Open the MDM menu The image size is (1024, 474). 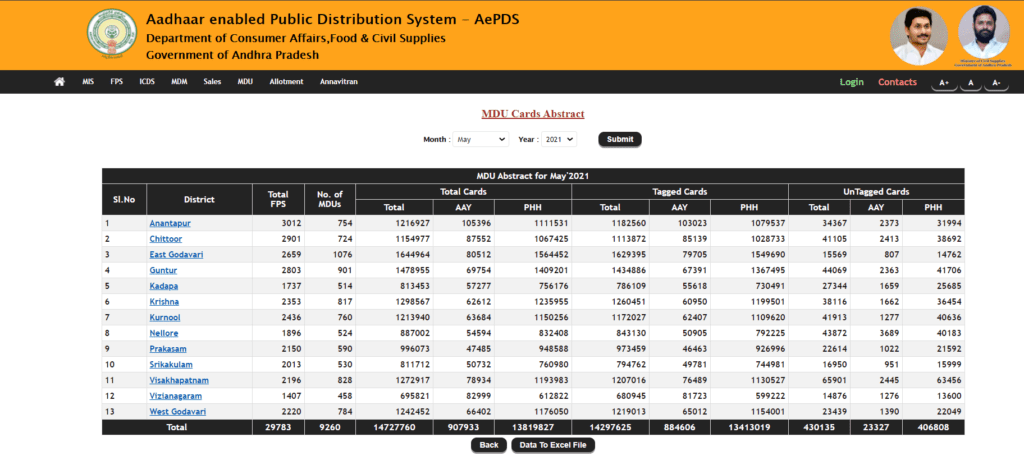tap(179, 82)
